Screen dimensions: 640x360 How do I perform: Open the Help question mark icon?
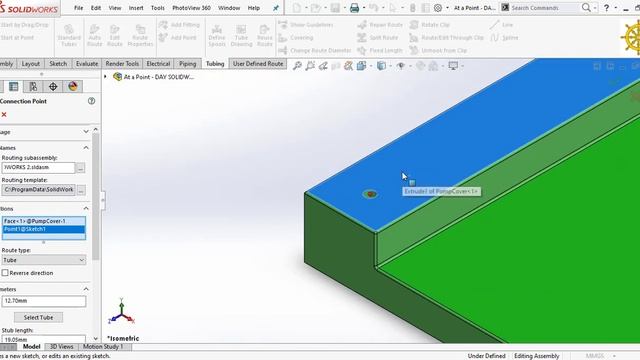coord(607,8)
